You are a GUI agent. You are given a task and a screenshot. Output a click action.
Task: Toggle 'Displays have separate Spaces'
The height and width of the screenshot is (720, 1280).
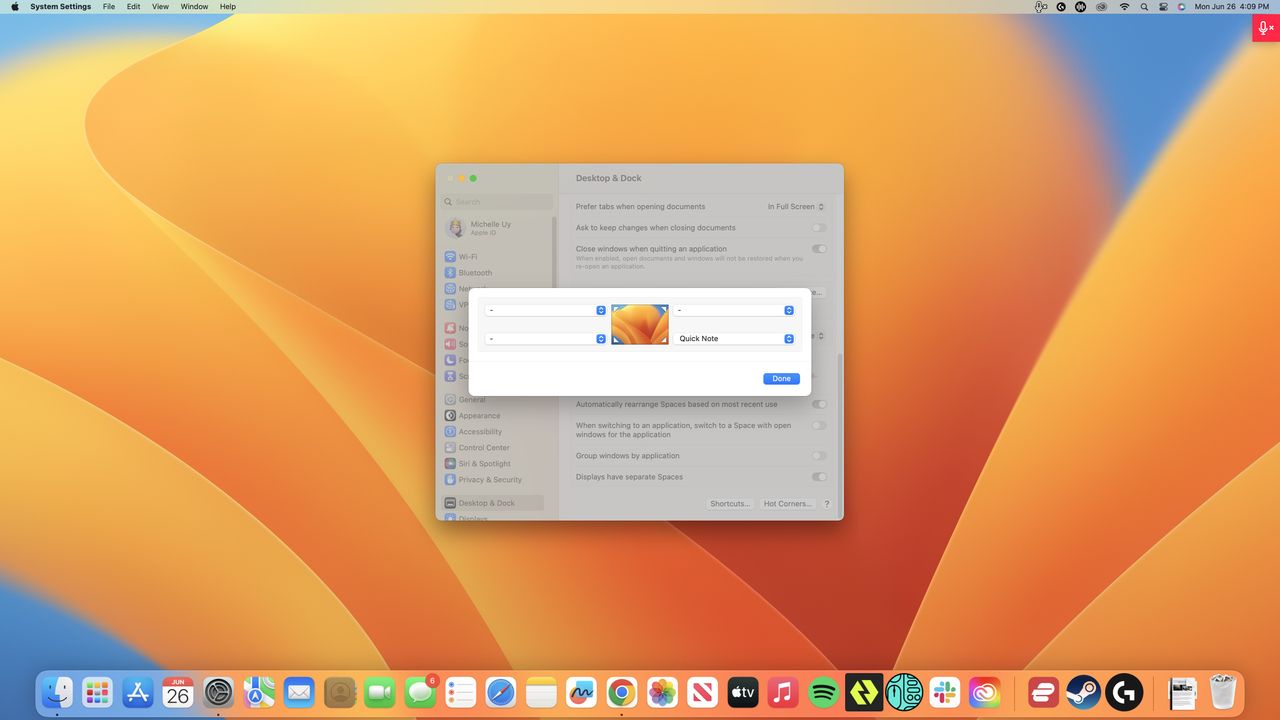(x=819, y=477)
